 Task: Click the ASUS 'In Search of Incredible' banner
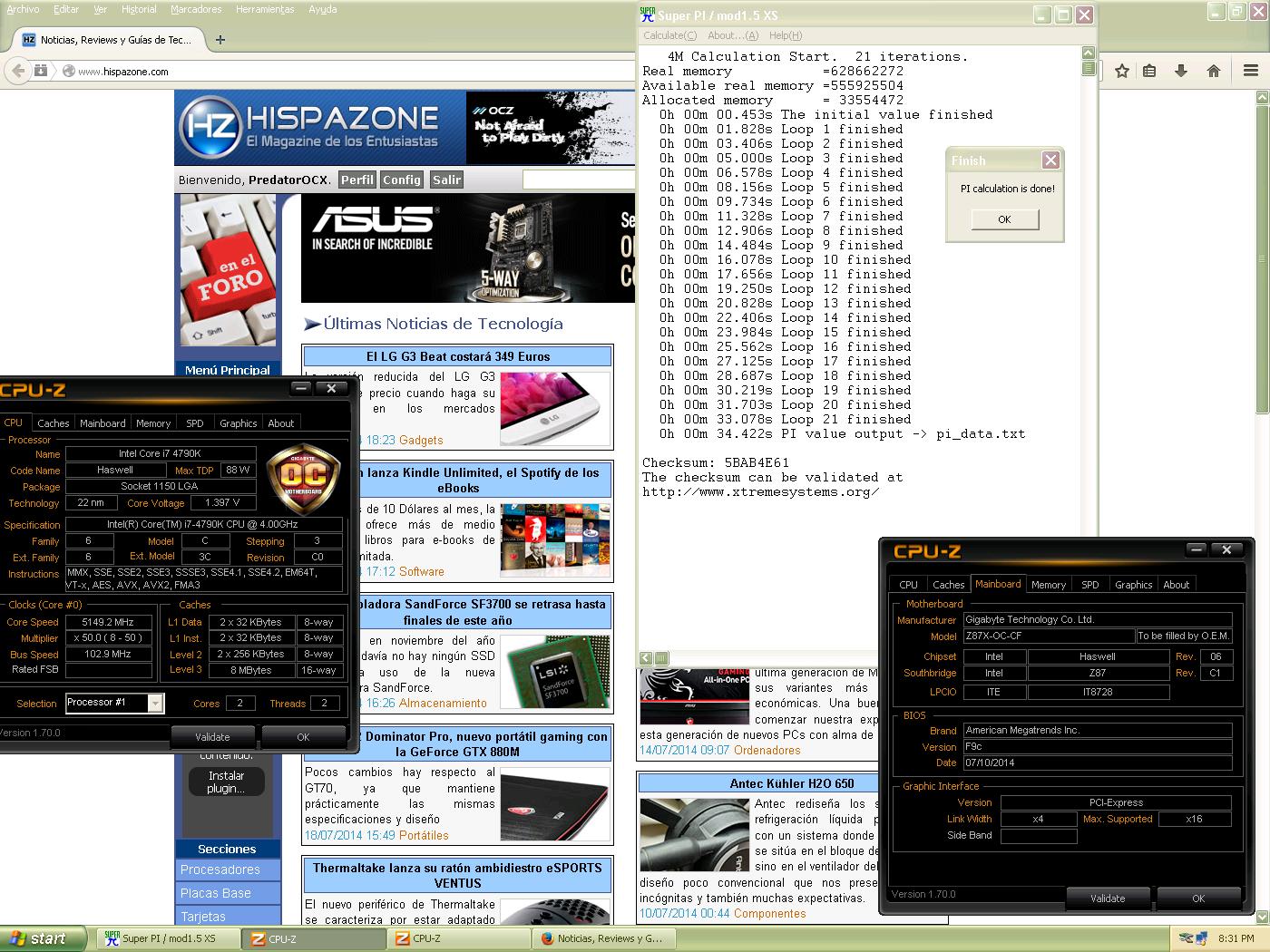point(468,248)
